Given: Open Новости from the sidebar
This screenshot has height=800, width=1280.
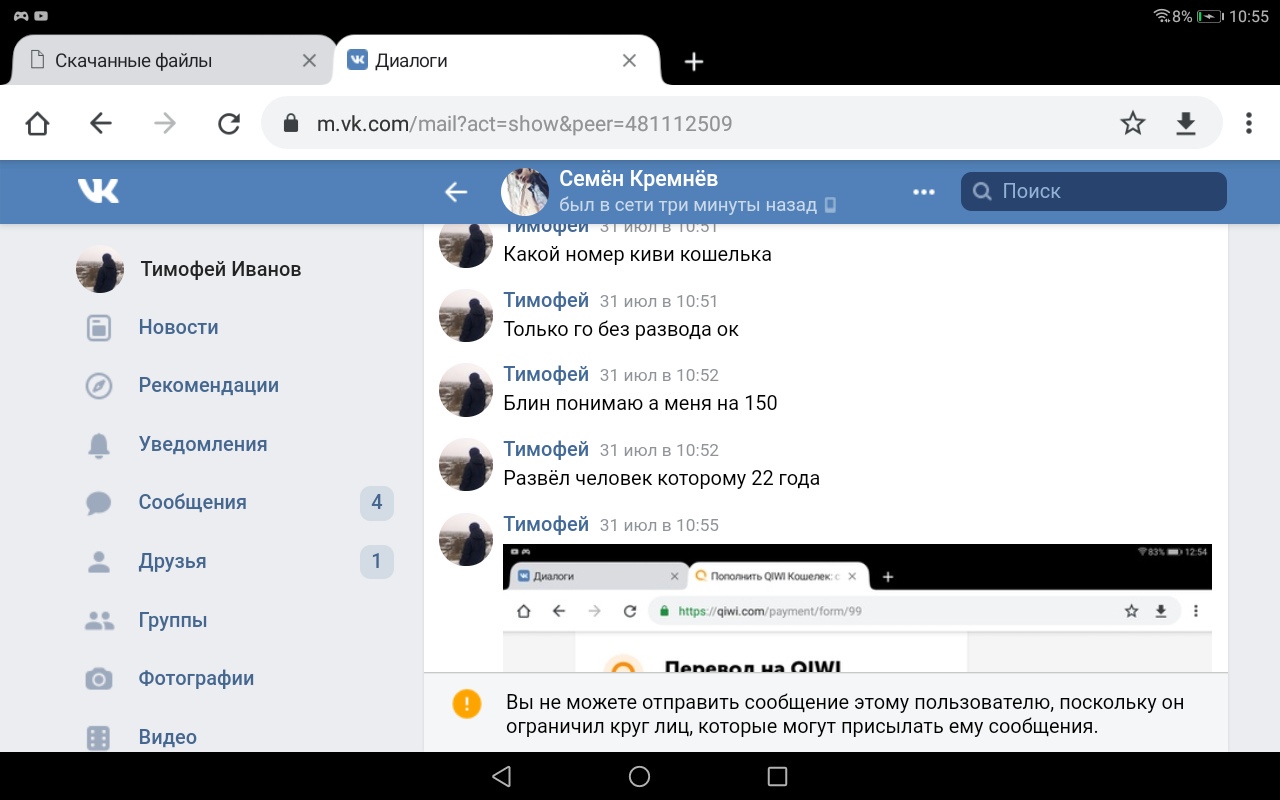Looking at the screenshot, I should [178, 327].
